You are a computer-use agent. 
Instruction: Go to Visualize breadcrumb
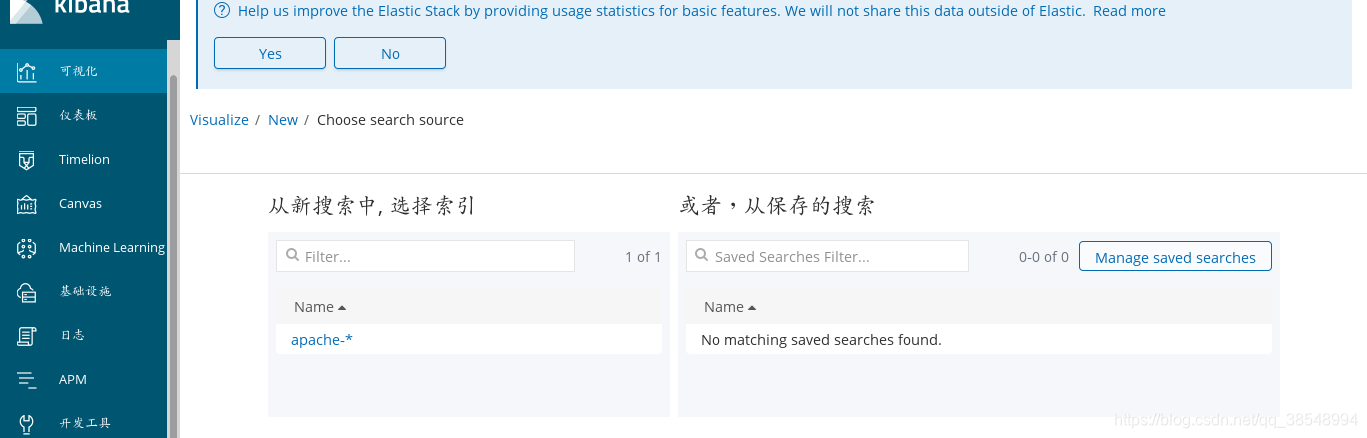(x=219, y=120)
